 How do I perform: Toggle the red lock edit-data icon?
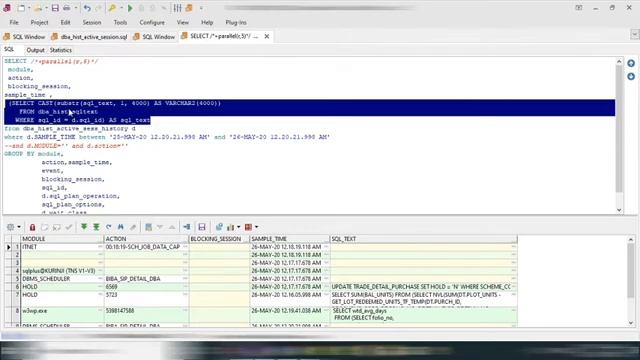(x=32, y=227)
